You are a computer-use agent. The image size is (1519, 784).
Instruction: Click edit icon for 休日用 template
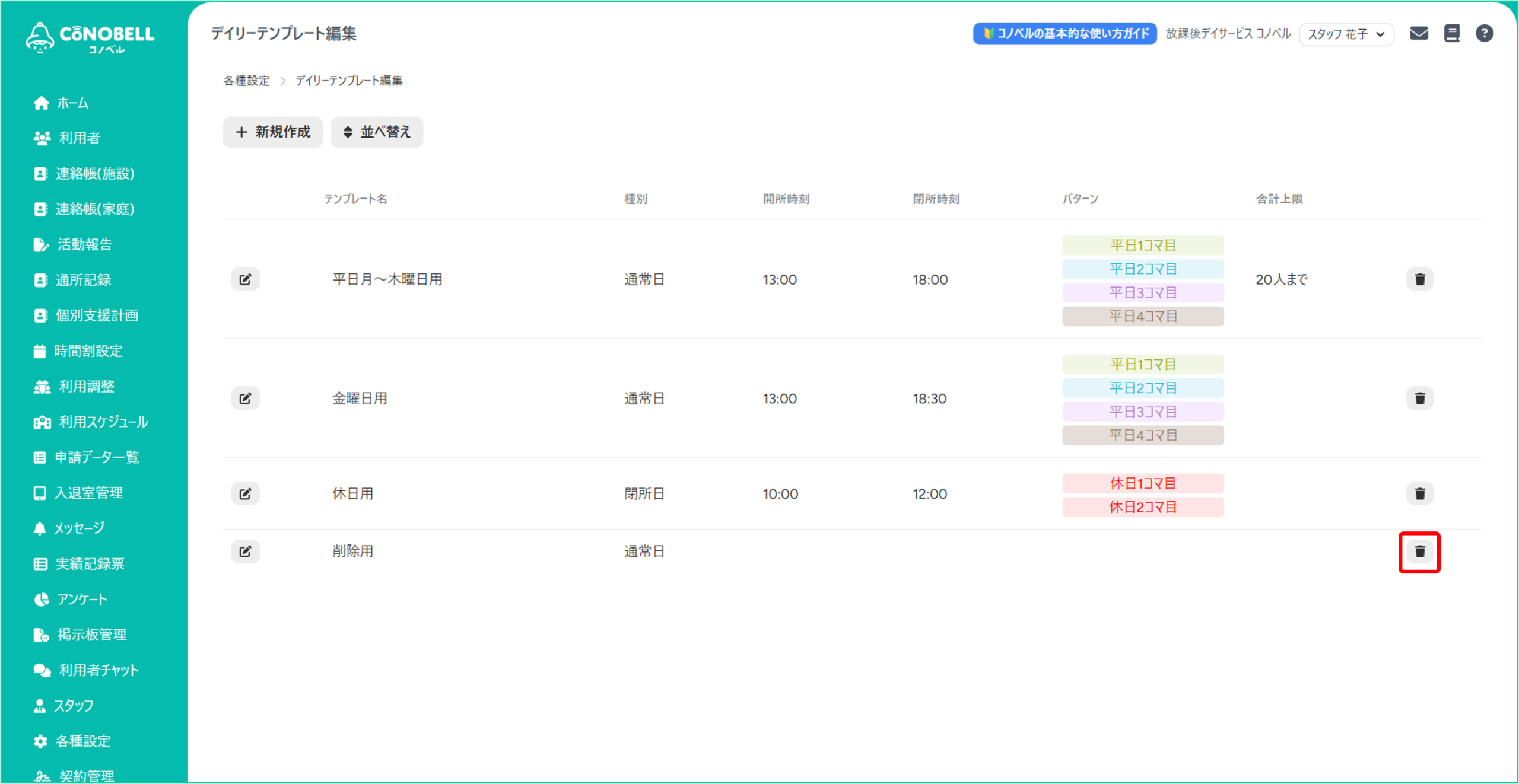[x=245, y=494]
